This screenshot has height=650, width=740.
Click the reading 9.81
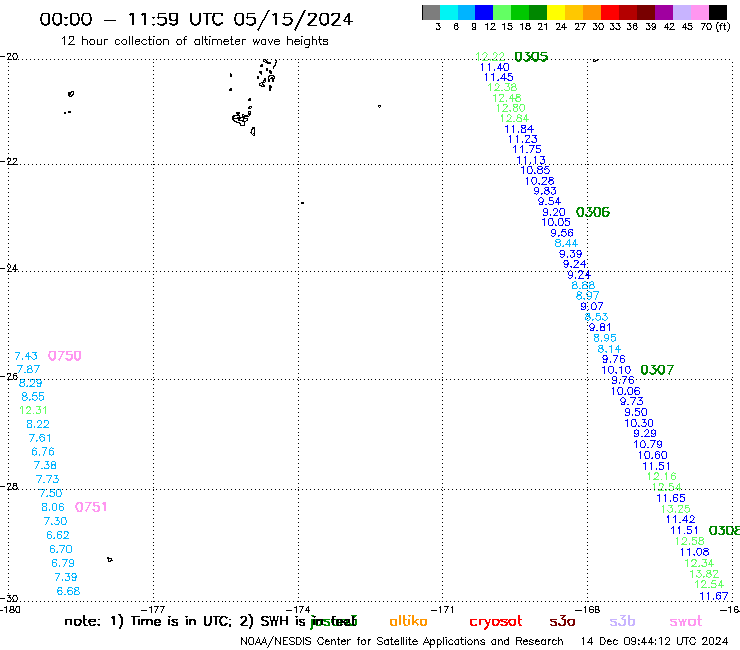click(600, 327)
